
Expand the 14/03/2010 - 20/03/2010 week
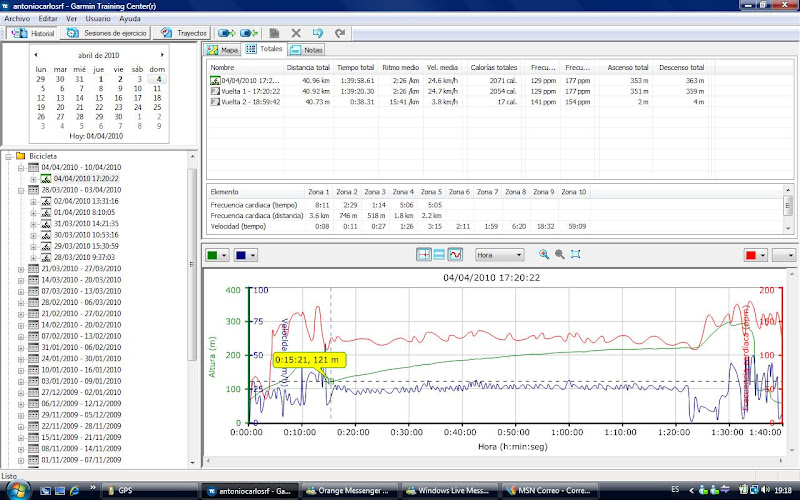(x=21, y=280)
